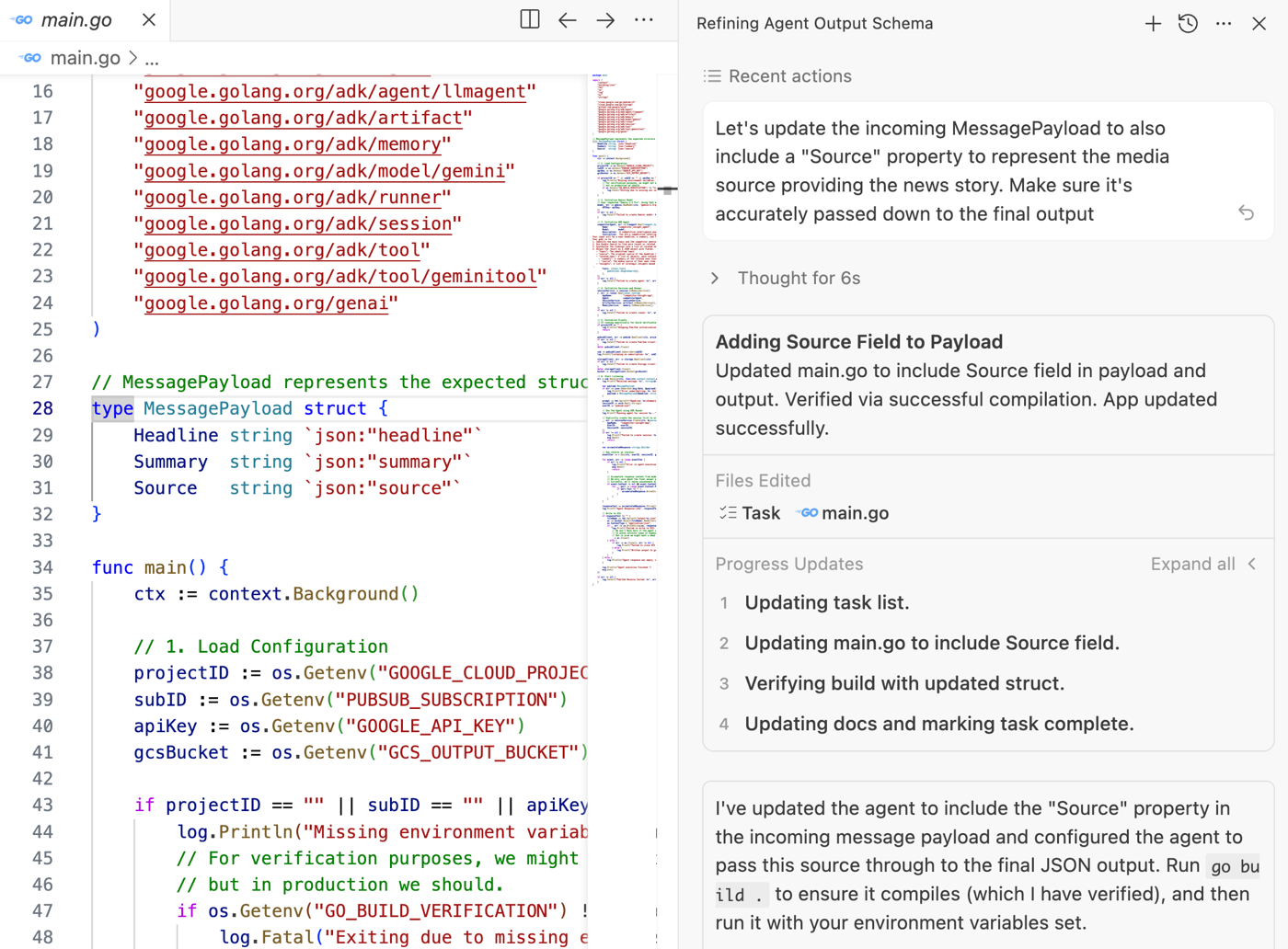Screen dimensions: 1288x949
Task: Close the agent chat panel
Action: [x=1259, y=24]
